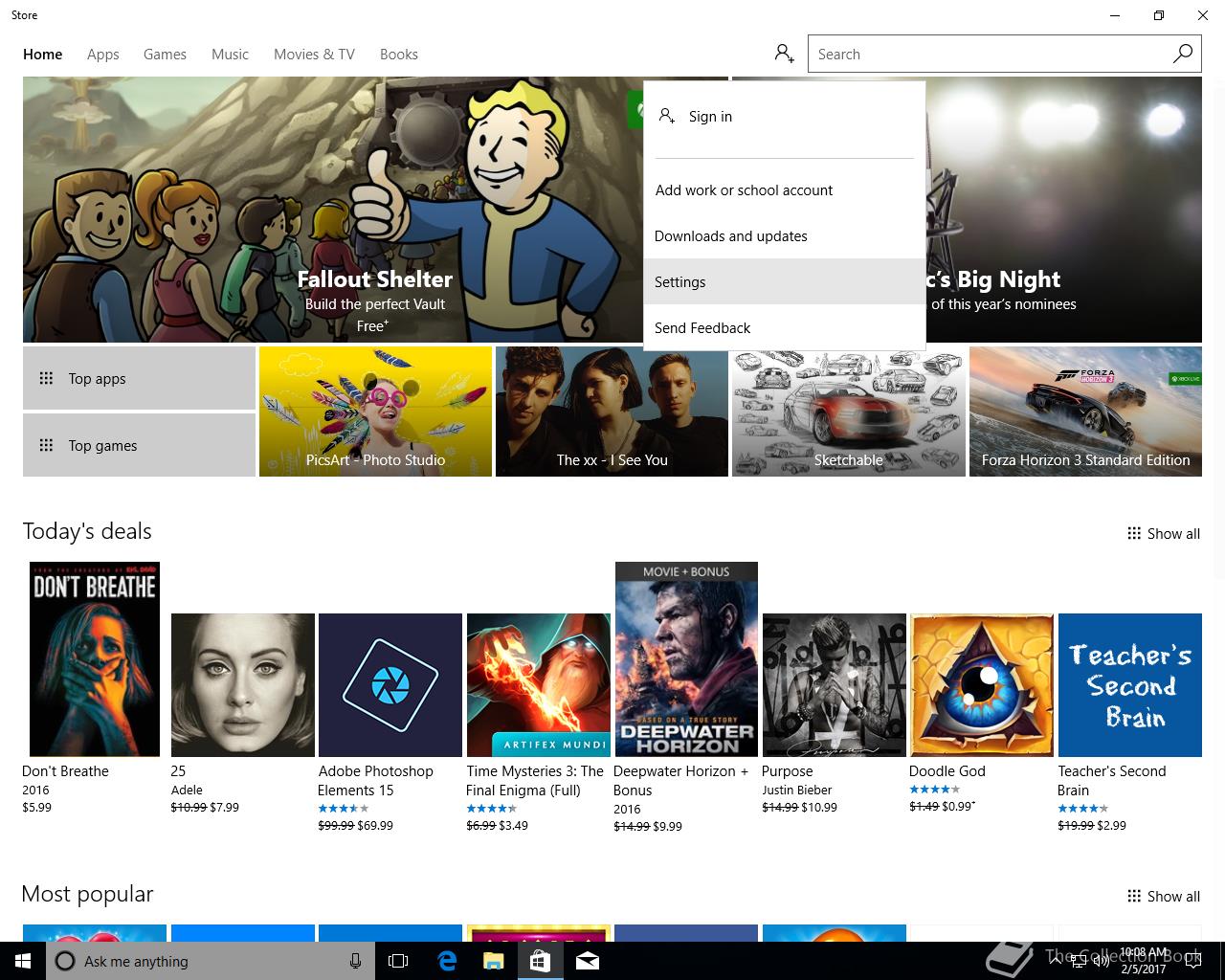
Task: Open the Sketchable tile
Action: pyautogui.click(x=848, y=412)
